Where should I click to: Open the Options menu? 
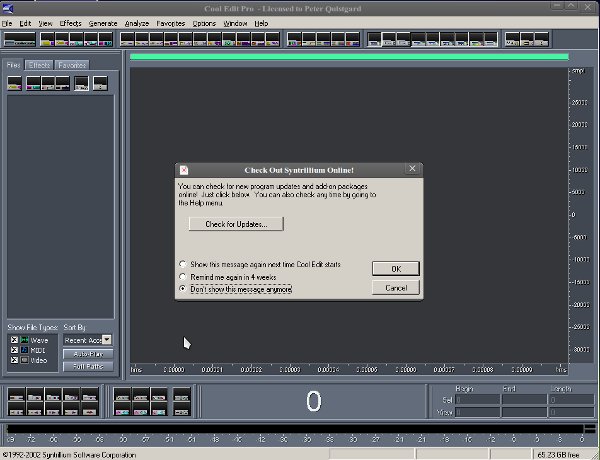(x=204, y=23)
